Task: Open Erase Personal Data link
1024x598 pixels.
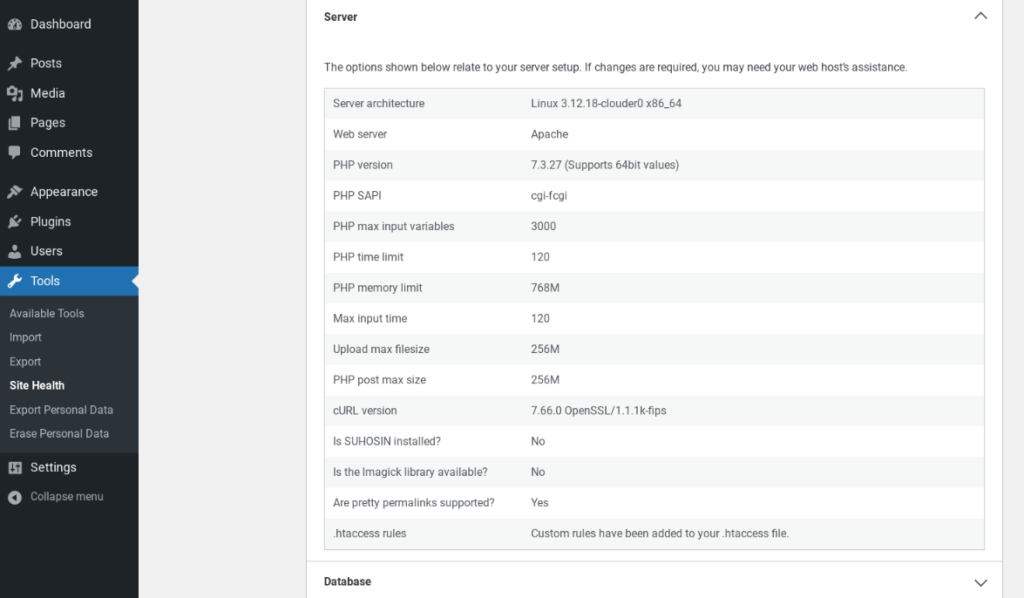Action: [59, 434]
